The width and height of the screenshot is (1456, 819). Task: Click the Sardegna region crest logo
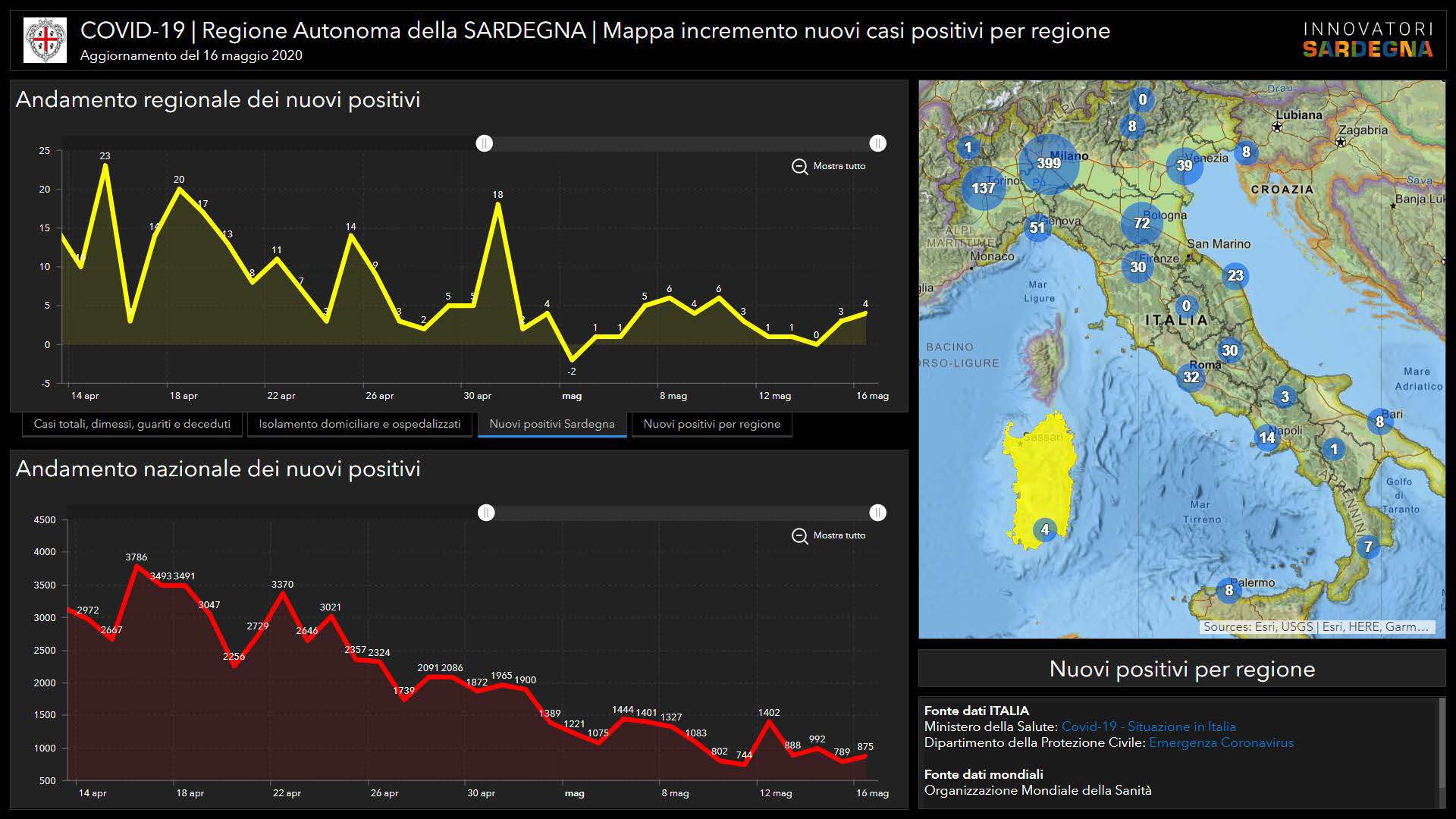[x=45, y=40]
